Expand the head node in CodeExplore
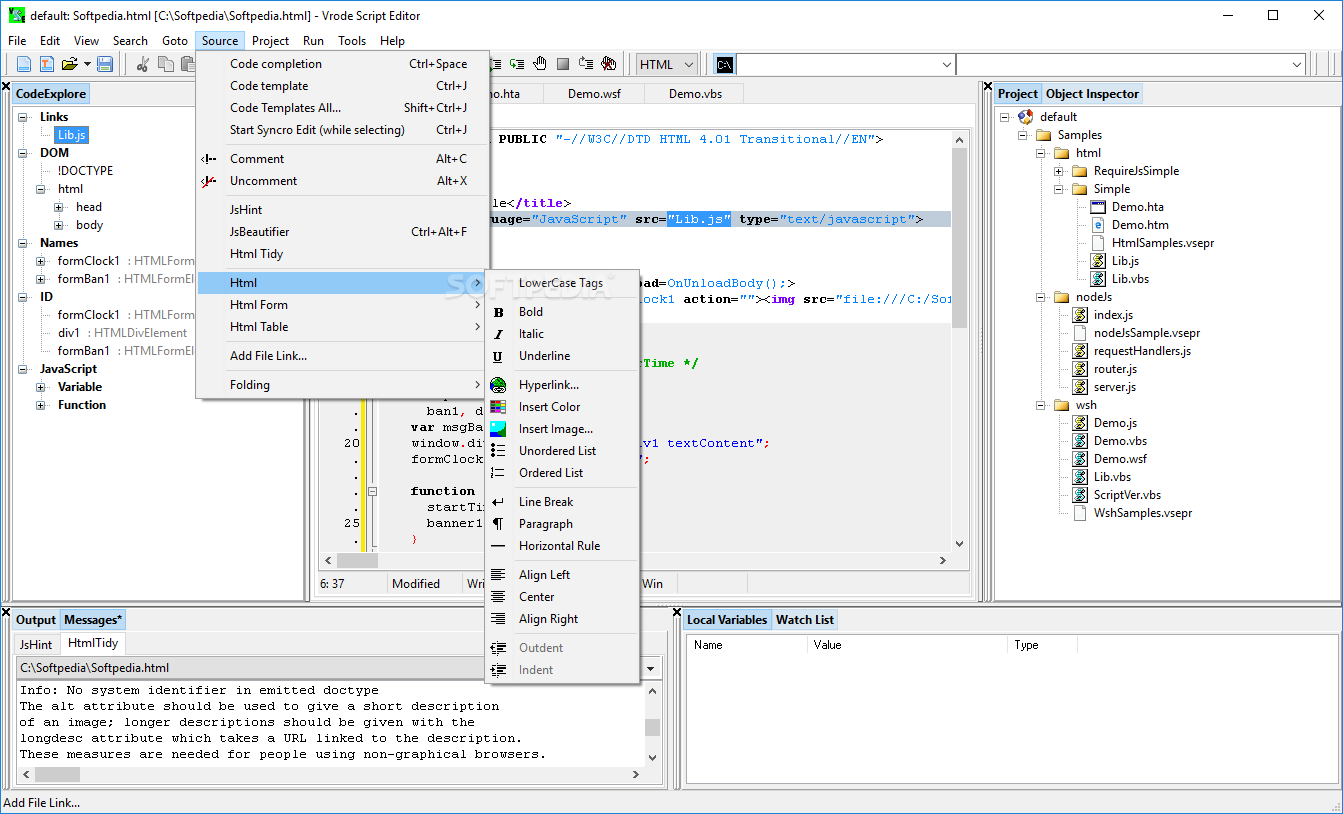 (59, 207)
